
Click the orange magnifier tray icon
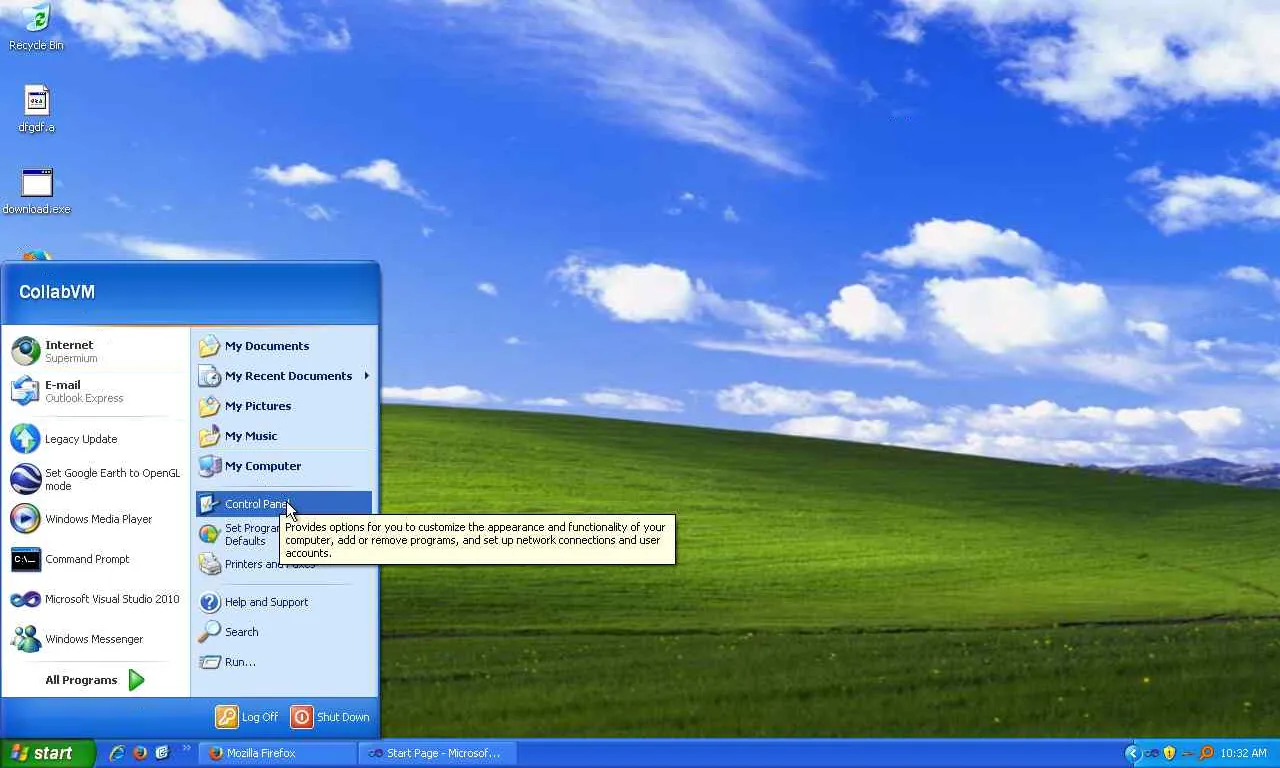[1206, 753]
